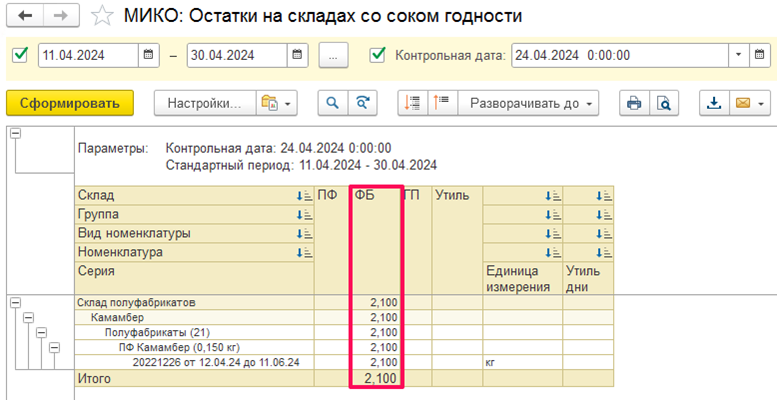Click the end date field 30.04.2024
The height and width of the screenshot is (400, 777).
[237, 55]
